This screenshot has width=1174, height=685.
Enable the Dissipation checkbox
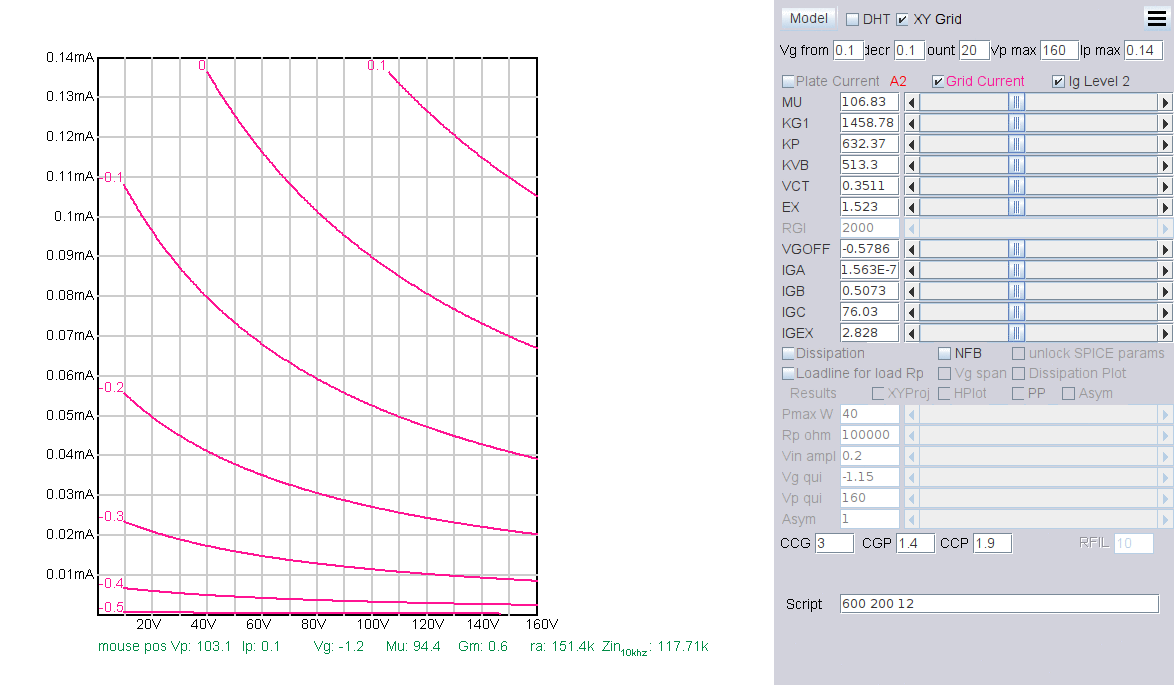coord(789,353)
